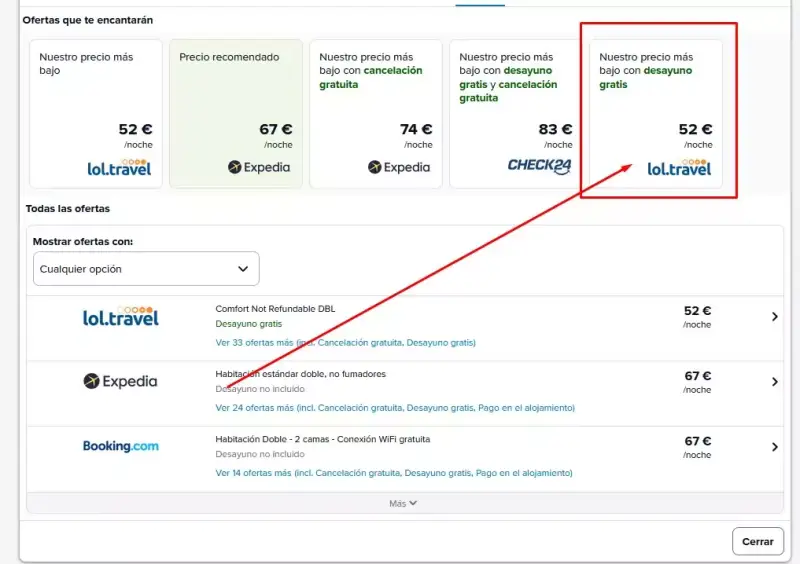Click the lol.travel logo in offers list
The height and width of the screenshot is (564, 800).
coord(121,316)
